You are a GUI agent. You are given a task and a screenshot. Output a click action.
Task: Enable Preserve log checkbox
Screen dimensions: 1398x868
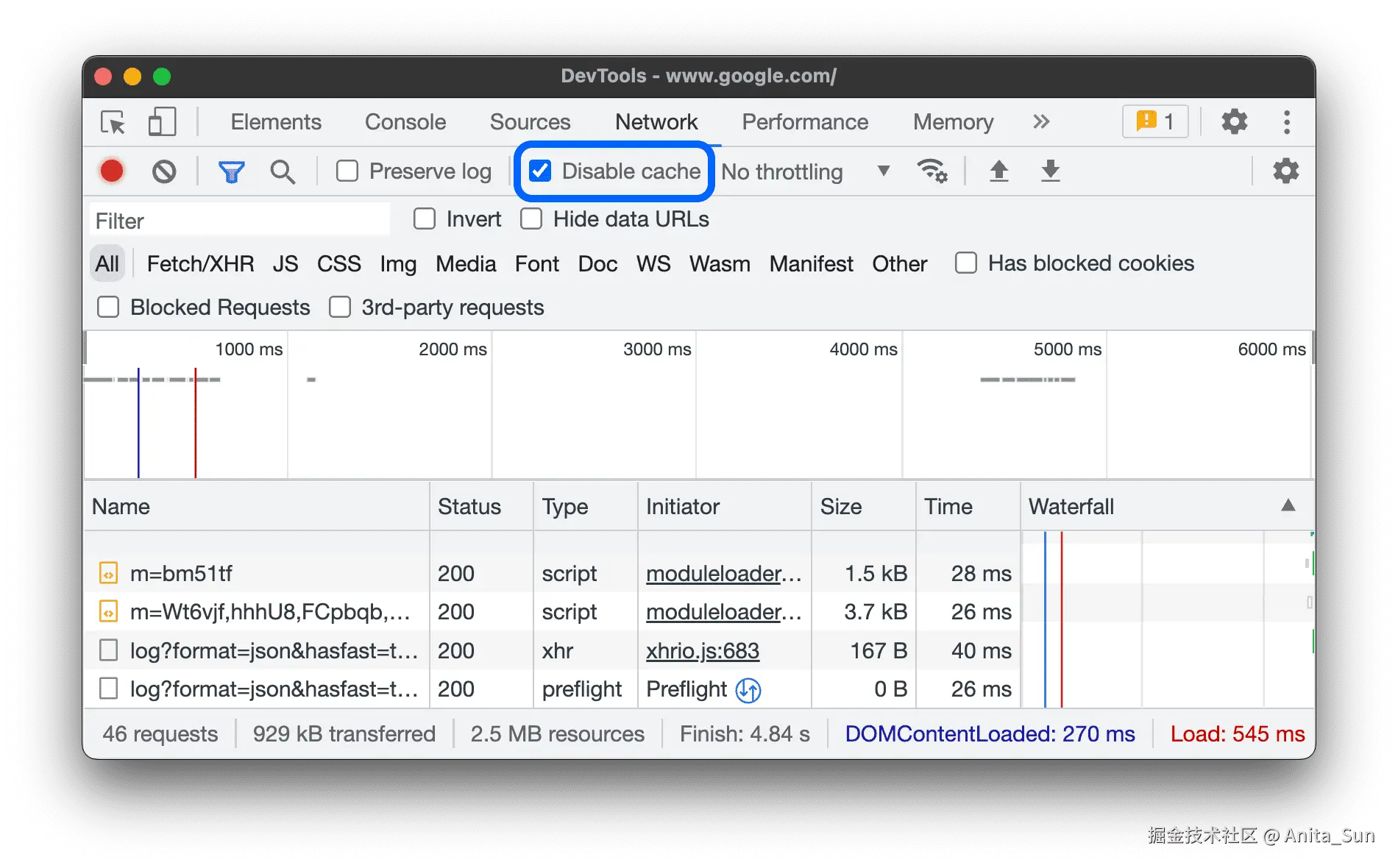coord(347,171)
